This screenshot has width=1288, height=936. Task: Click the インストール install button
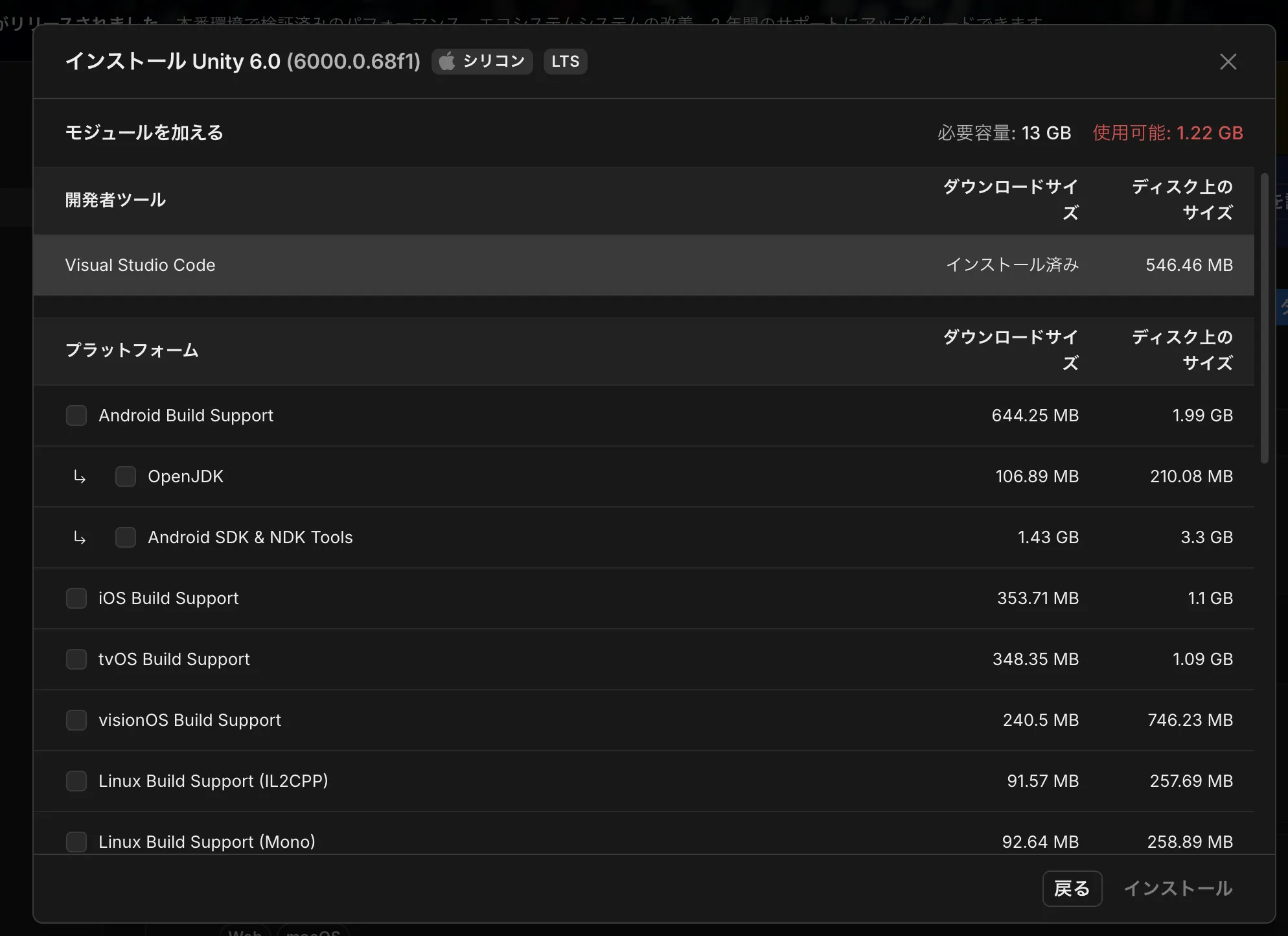[1178, 888]
